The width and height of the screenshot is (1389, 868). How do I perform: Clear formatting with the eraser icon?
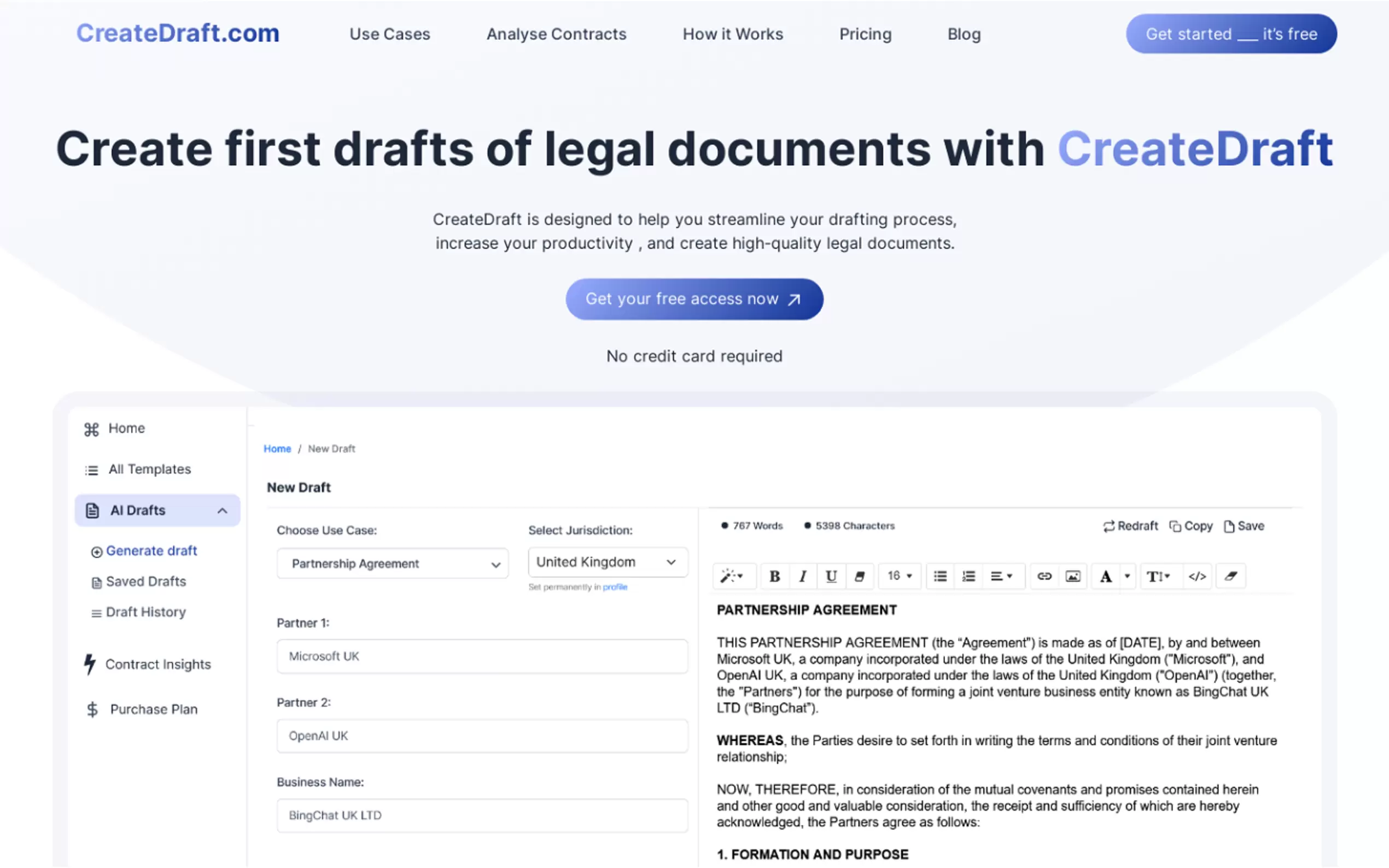coord(1231,576)
